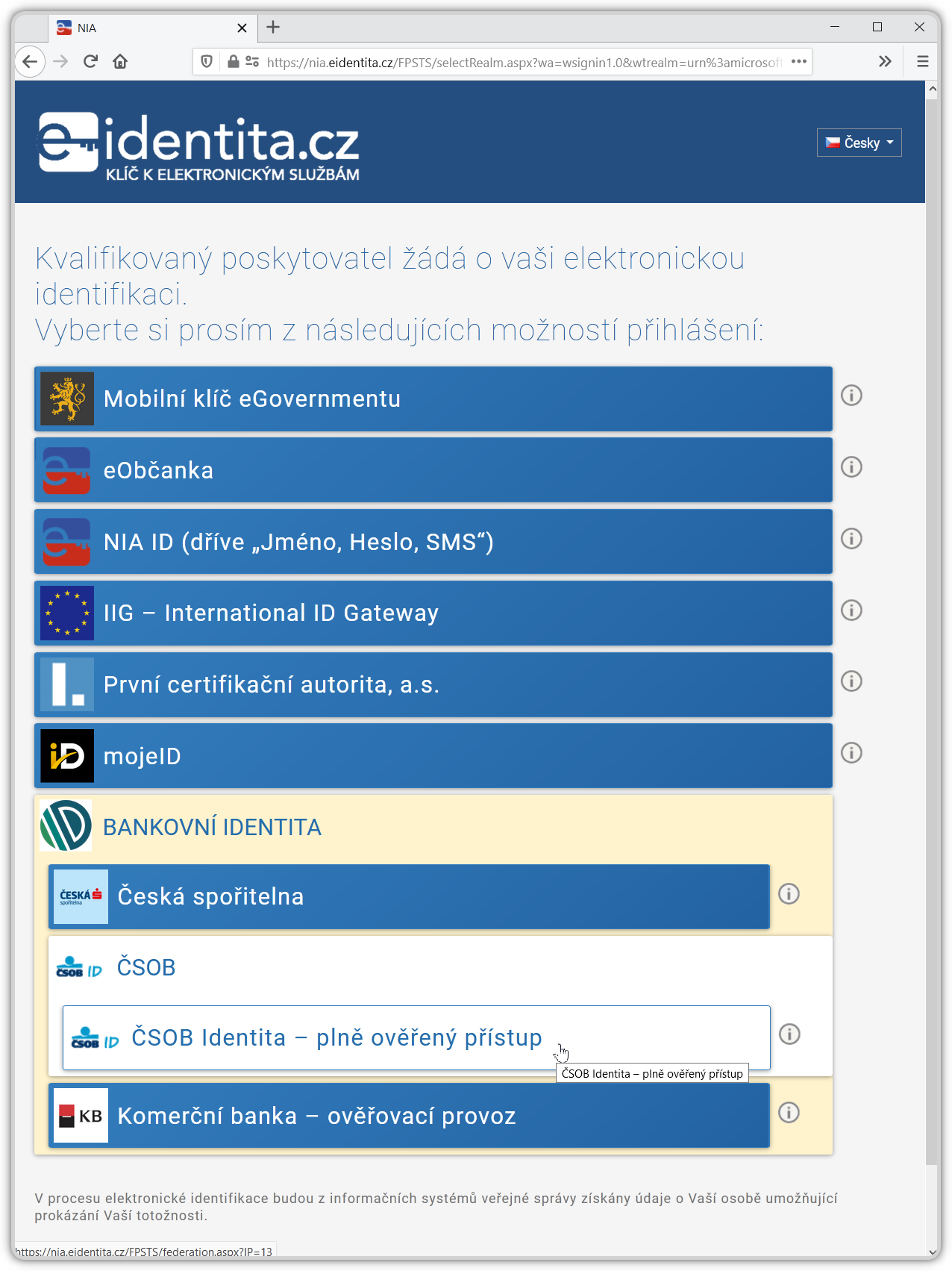This screenshot has width=952, height=1271.
Task: Open the info icon next to mojeID
Action: (x=851, y=752)
